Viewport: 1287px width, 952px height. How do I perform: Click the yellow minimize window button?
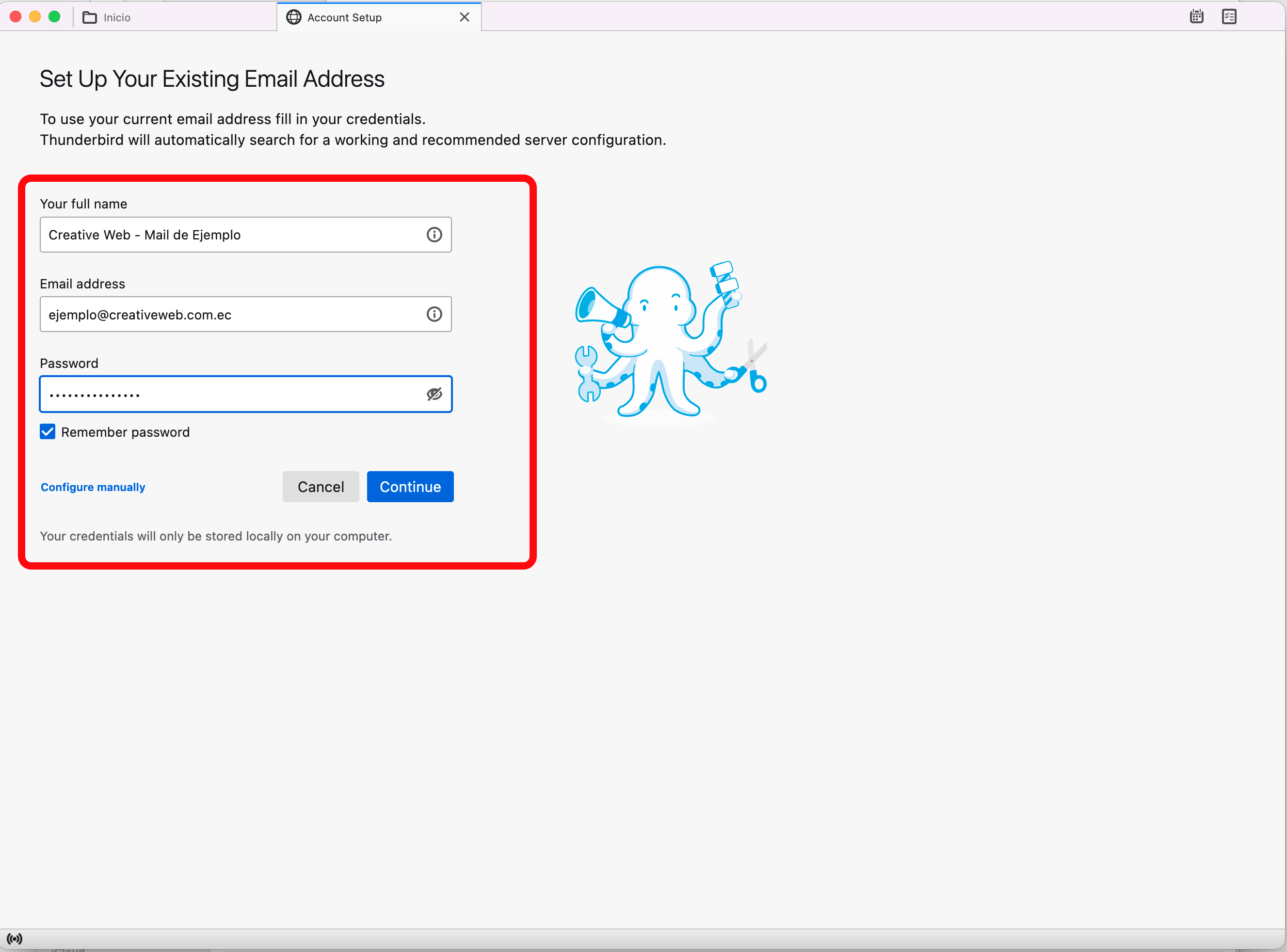tap(34, 16)
